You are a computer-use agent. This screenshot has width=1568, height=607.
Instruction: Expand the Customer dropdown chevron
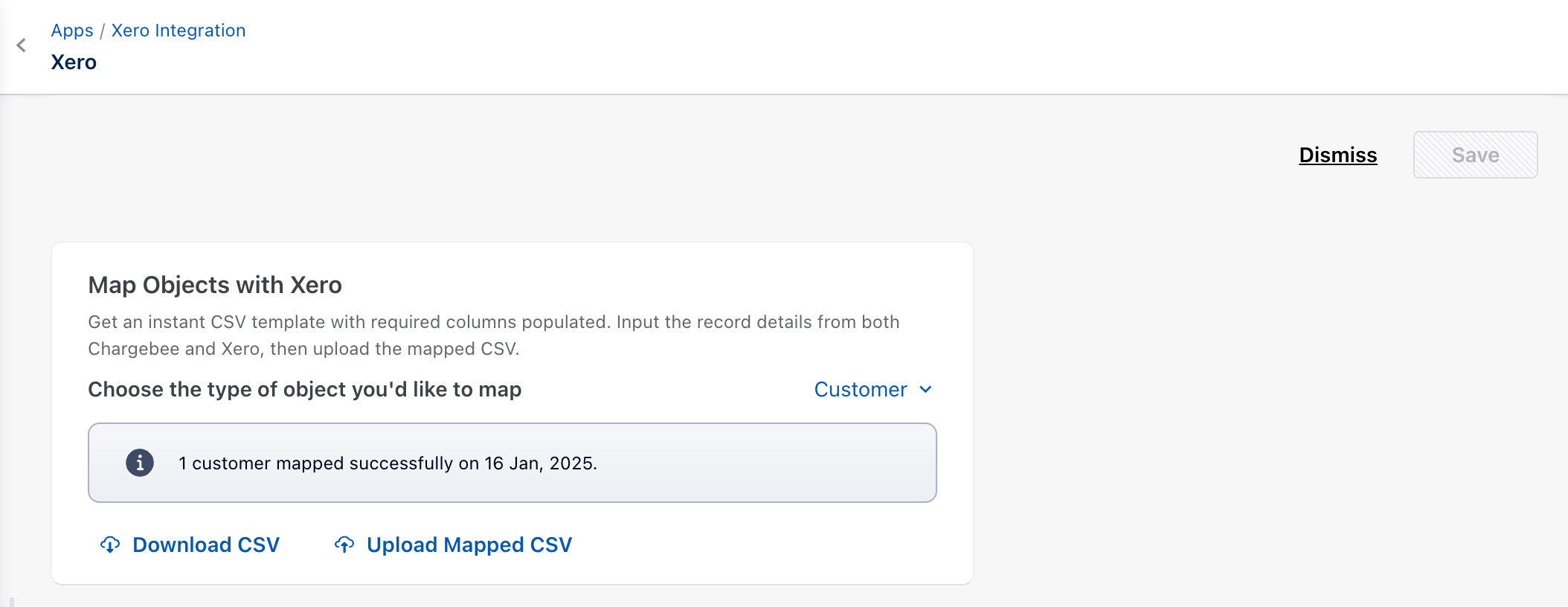pos(925,390)
